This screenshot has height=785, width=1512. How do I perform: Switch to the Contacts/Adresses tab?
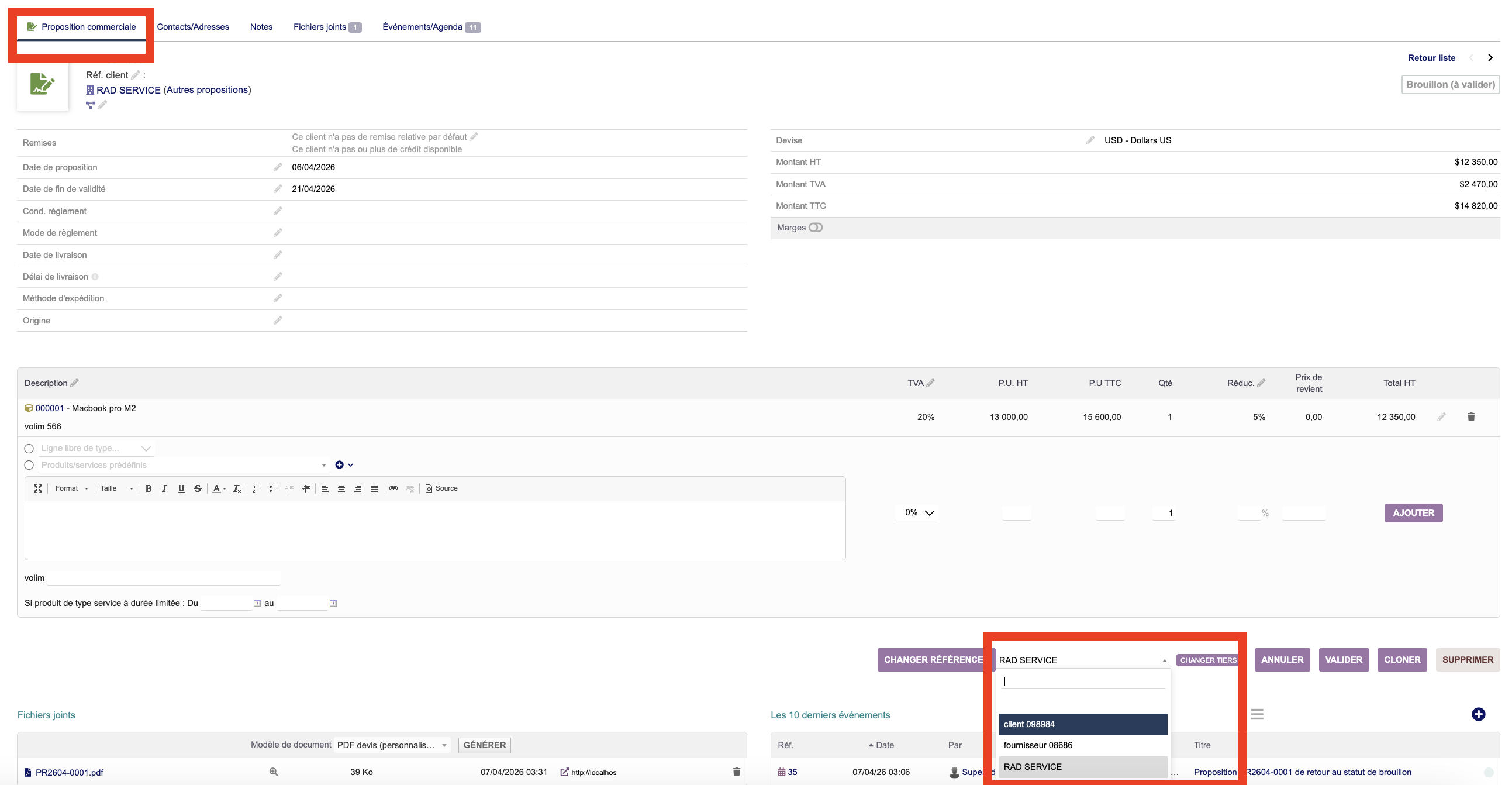pos(192,27)
